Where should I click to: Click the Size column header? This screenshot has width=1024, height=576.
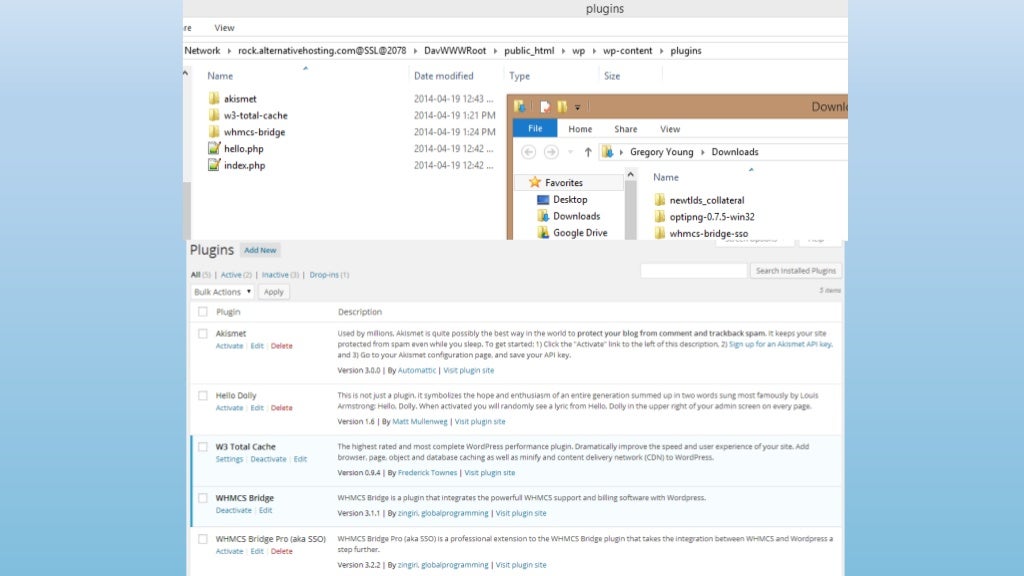(612, 76)
